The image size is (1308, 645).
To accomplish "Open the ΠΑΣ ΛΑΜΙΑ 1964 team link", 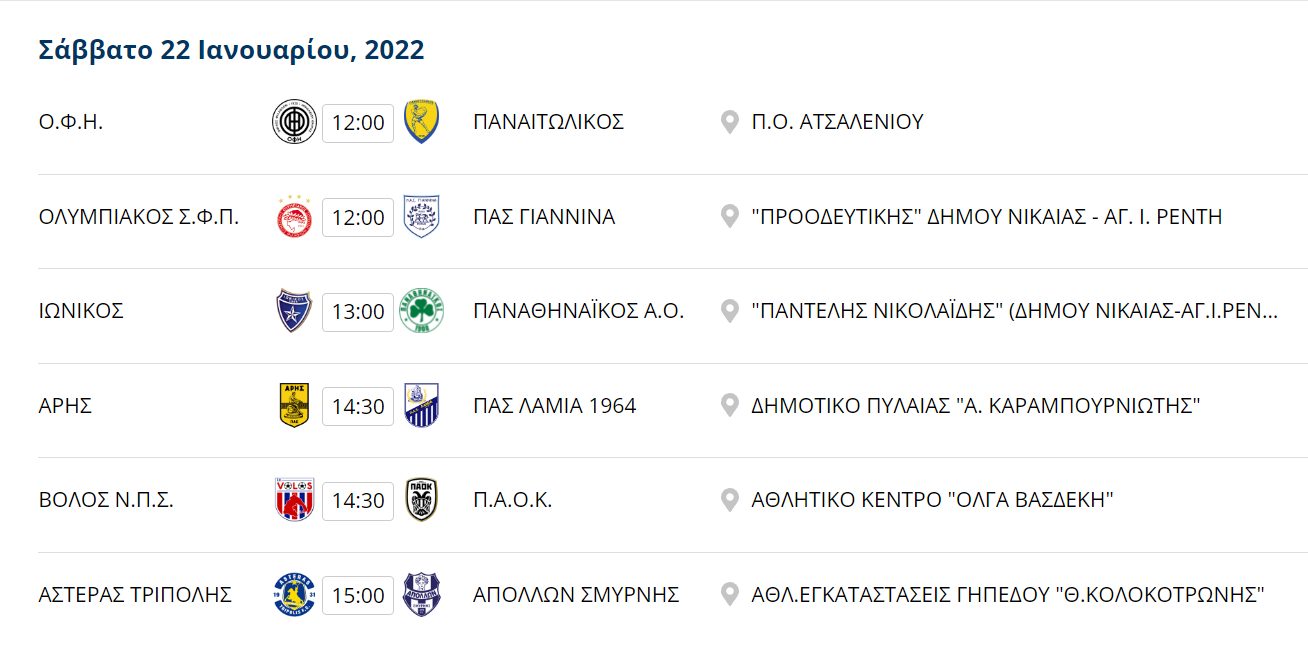I will pyautogui.click(x=555, y=406).
